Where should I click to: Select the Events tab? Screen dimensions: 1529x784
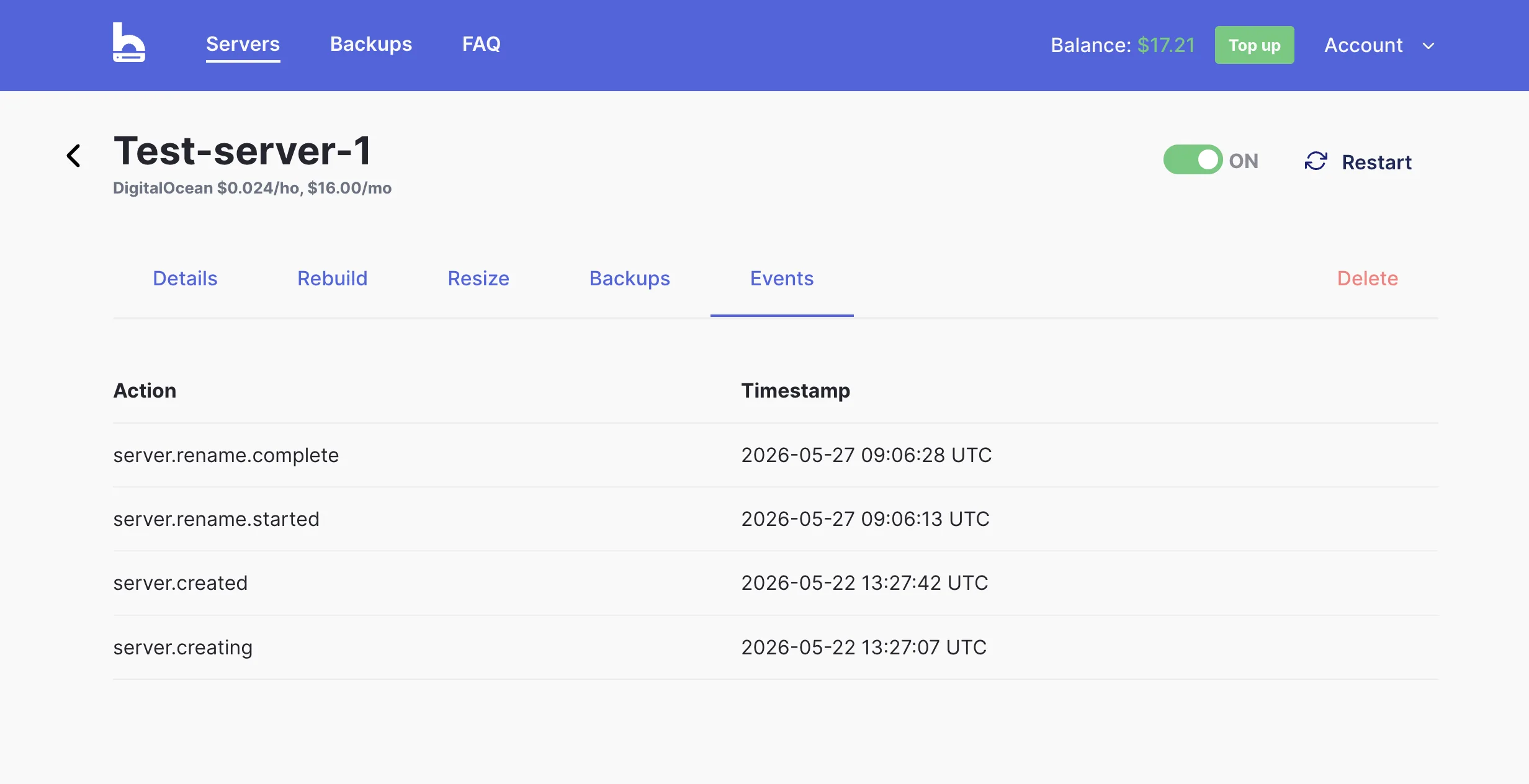[x=782, y=278]
